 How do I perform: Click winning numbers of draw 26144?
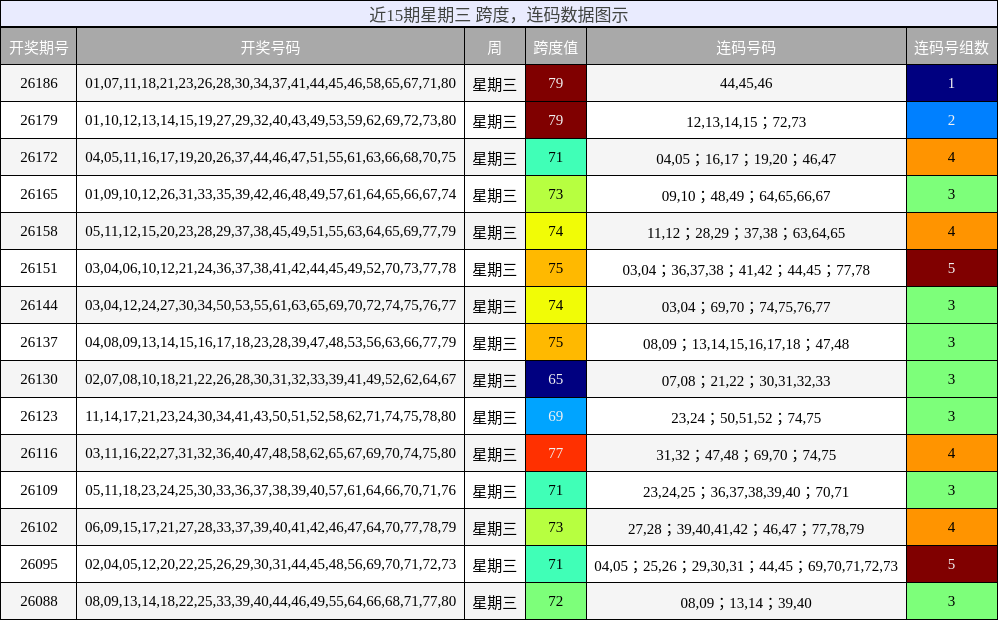pos(271,305)
